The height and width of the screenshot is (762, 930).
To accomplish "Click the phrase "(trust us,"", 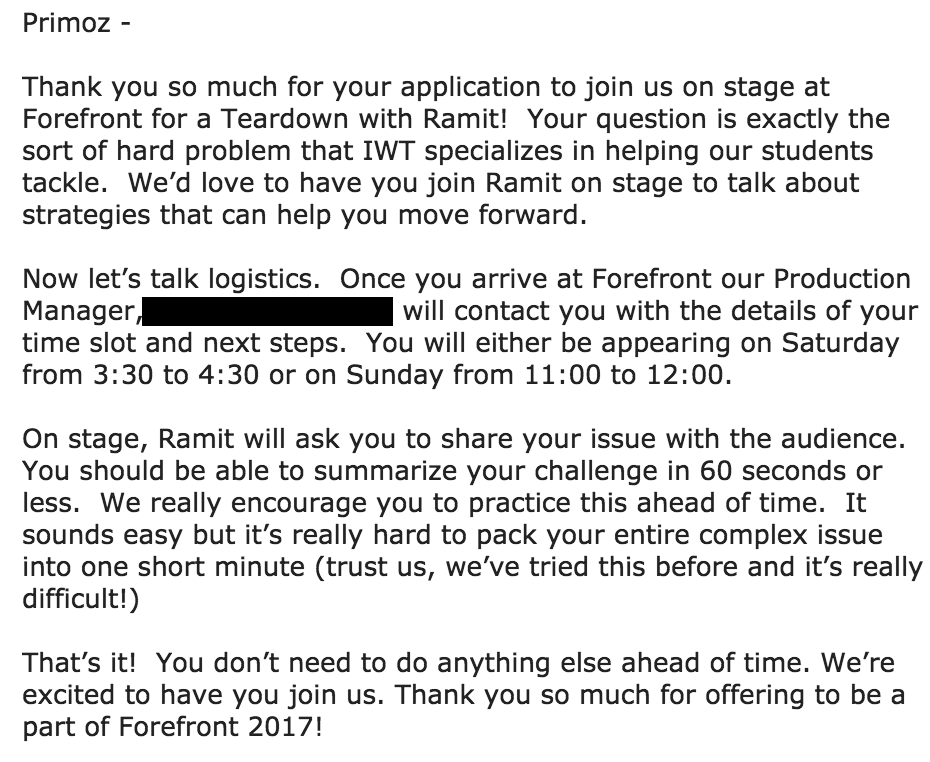I will click(375, 567).
